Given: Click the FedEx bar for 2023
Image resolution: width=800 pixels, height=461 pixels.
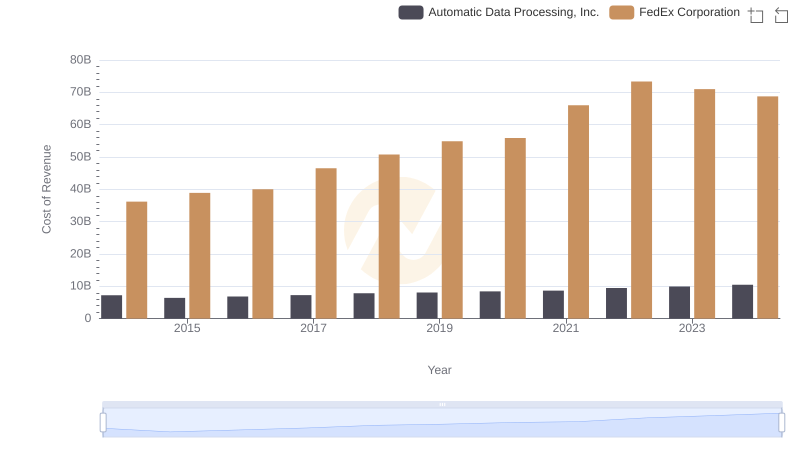Looking at the screenshot, I should pyautogui.click(x=704, y=204).
